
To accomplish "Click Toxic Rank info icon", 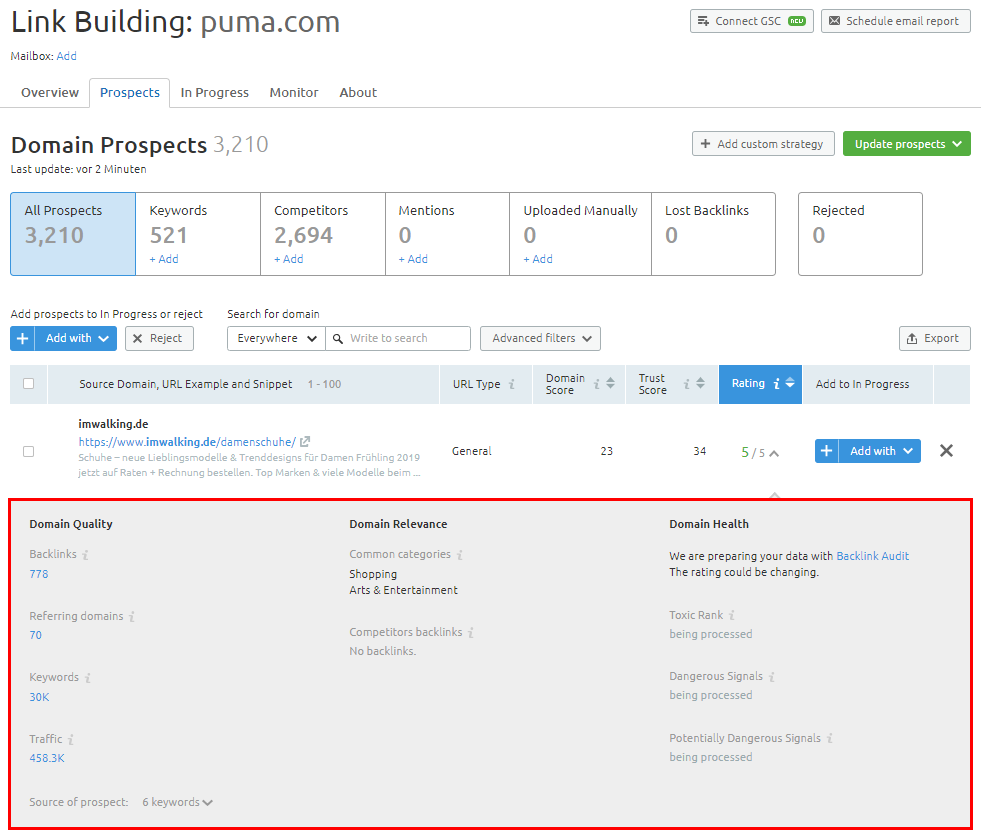I will point(731,615).
